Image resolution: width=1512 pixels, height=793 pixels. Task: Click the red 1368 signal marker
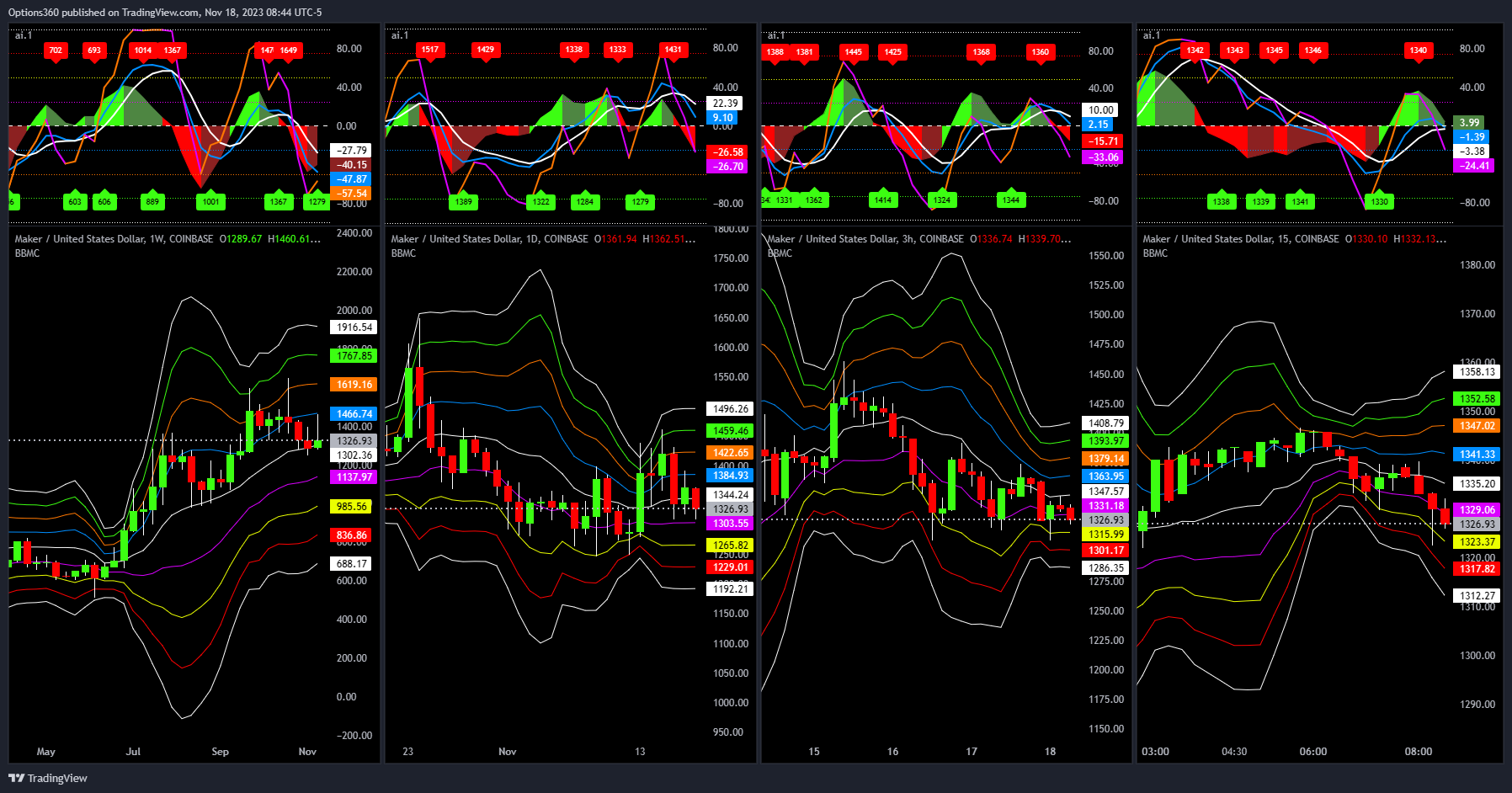[982, 52]
